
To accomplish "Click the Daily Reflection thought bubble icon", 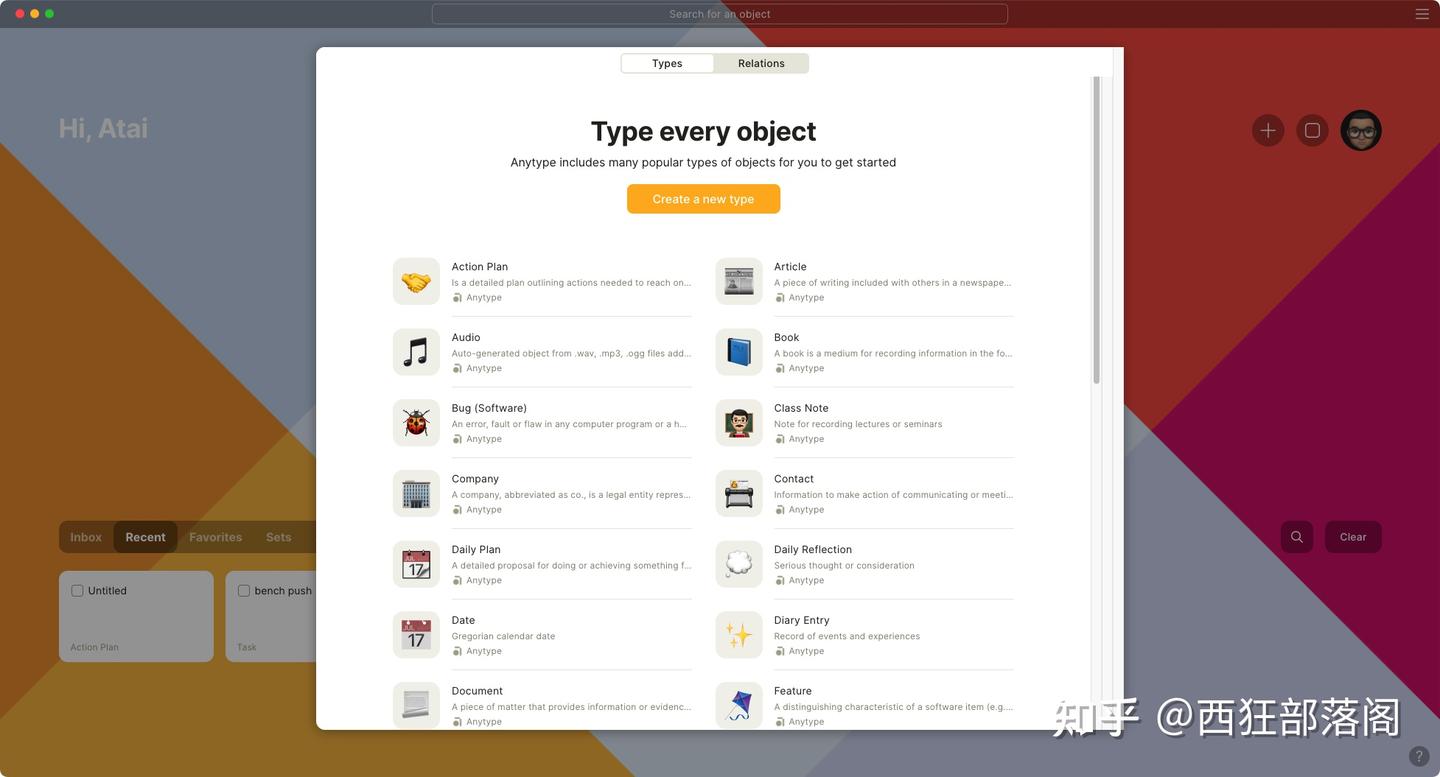I will (739, 564).
